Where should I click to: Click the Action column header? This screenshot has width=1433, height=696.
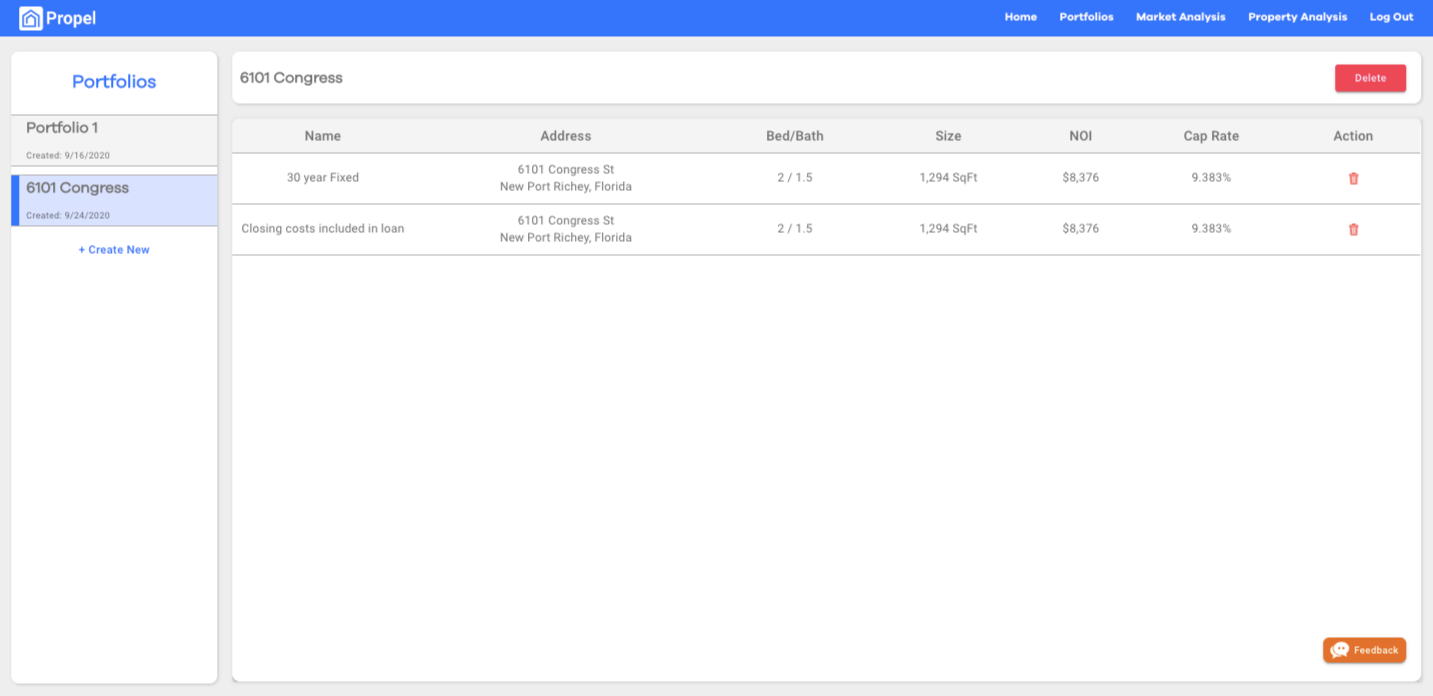coord(1353,136)
